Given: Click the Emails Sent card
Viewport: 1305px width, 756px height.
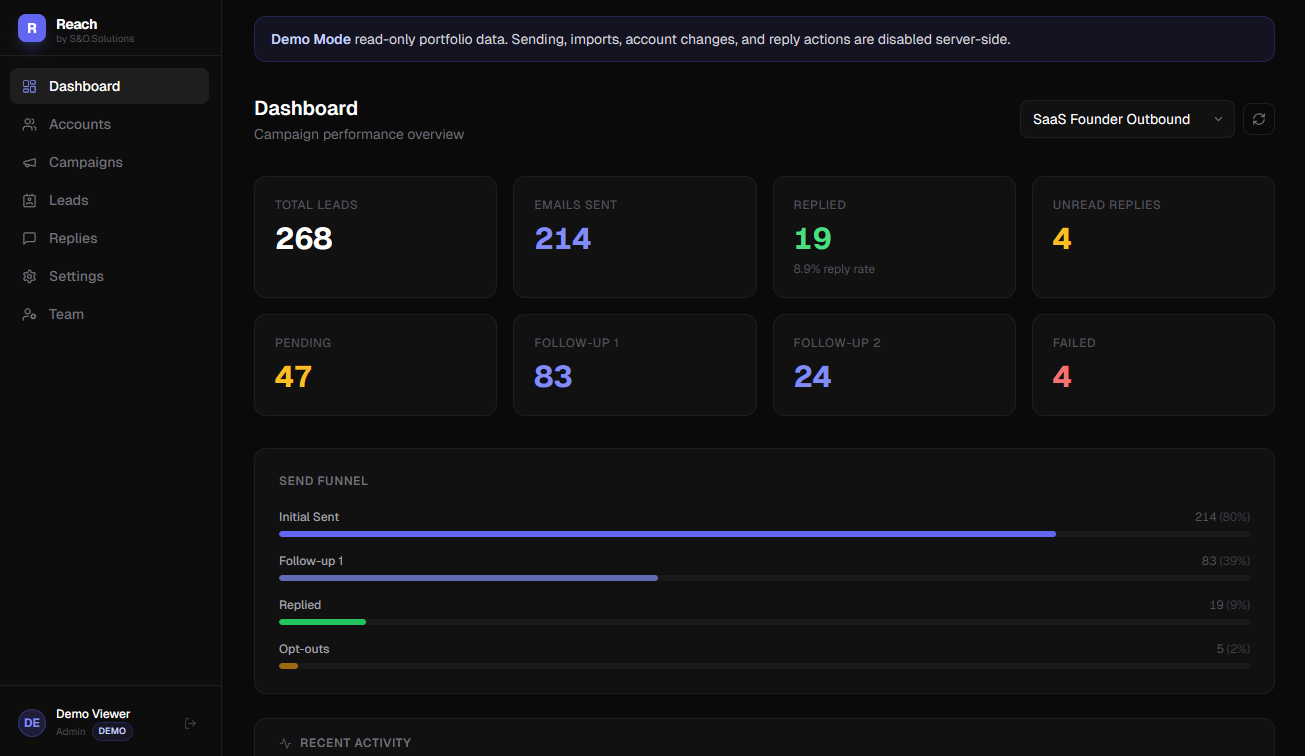Looking at the screenshot, I should coord(635,237).
